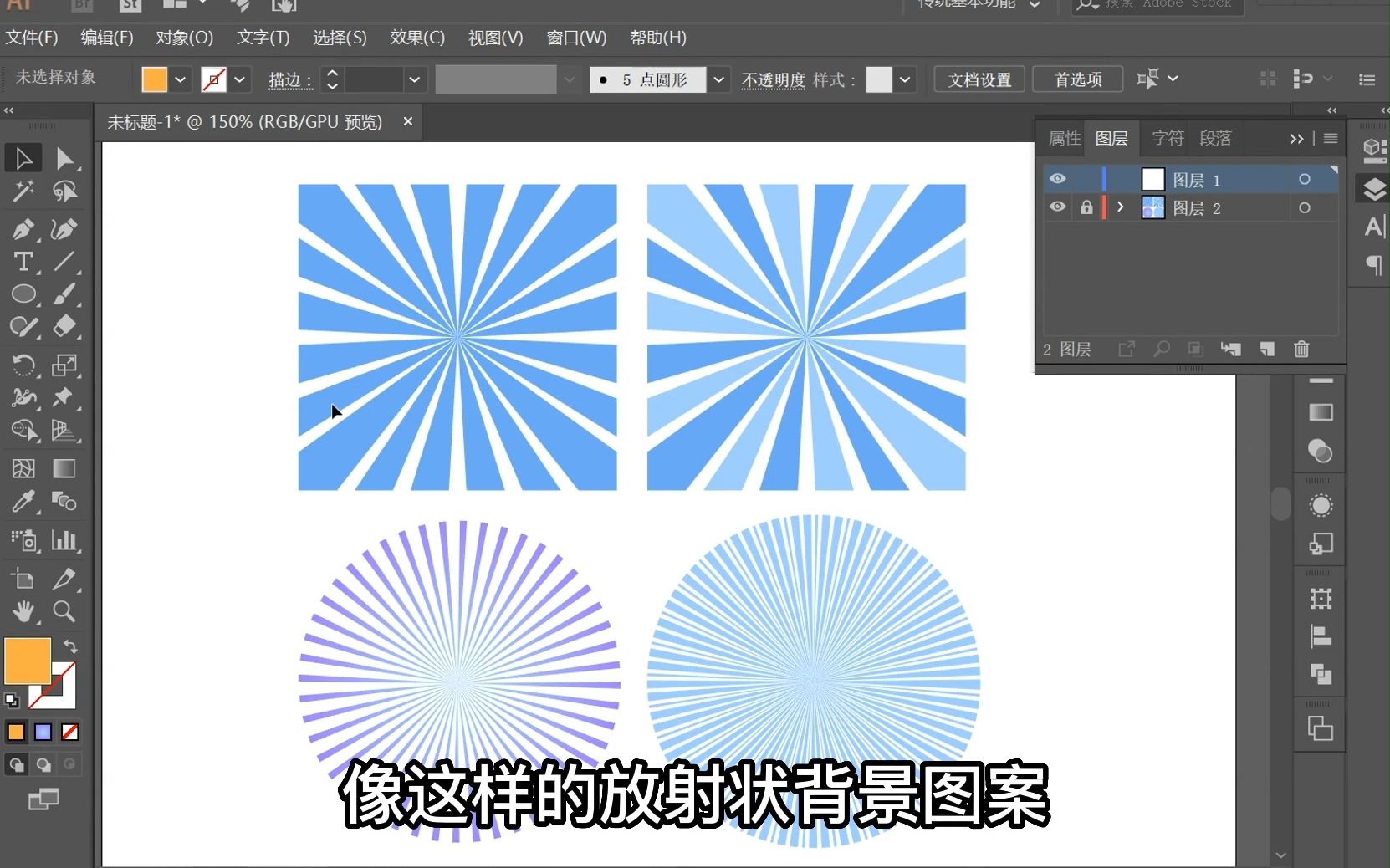Unlock 图层 2 by clicking the lock icon

[x=1086, y=207]
